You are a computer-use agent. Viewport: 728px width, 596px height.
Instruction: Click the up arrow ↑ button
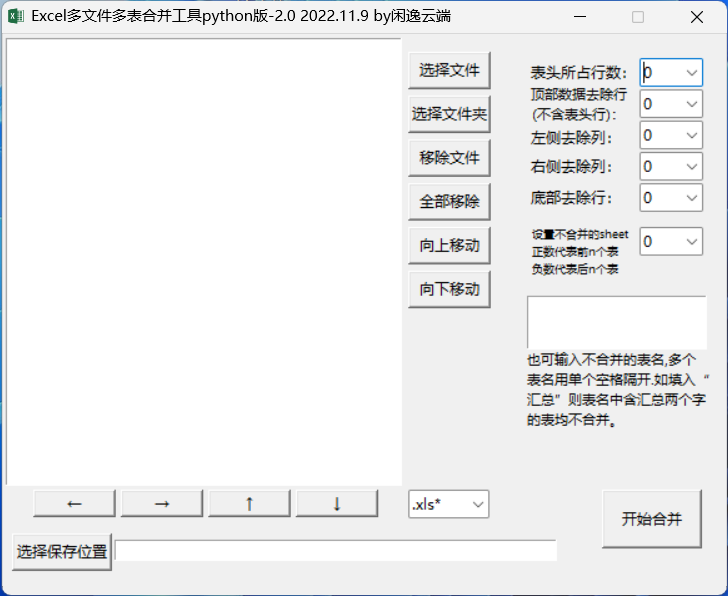249,504
